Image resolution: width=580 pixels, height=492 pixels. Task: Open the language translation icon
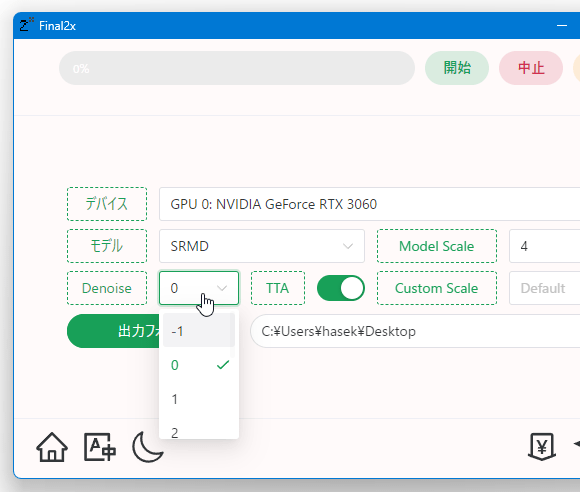pyautogui.click(x=100, y=447)
